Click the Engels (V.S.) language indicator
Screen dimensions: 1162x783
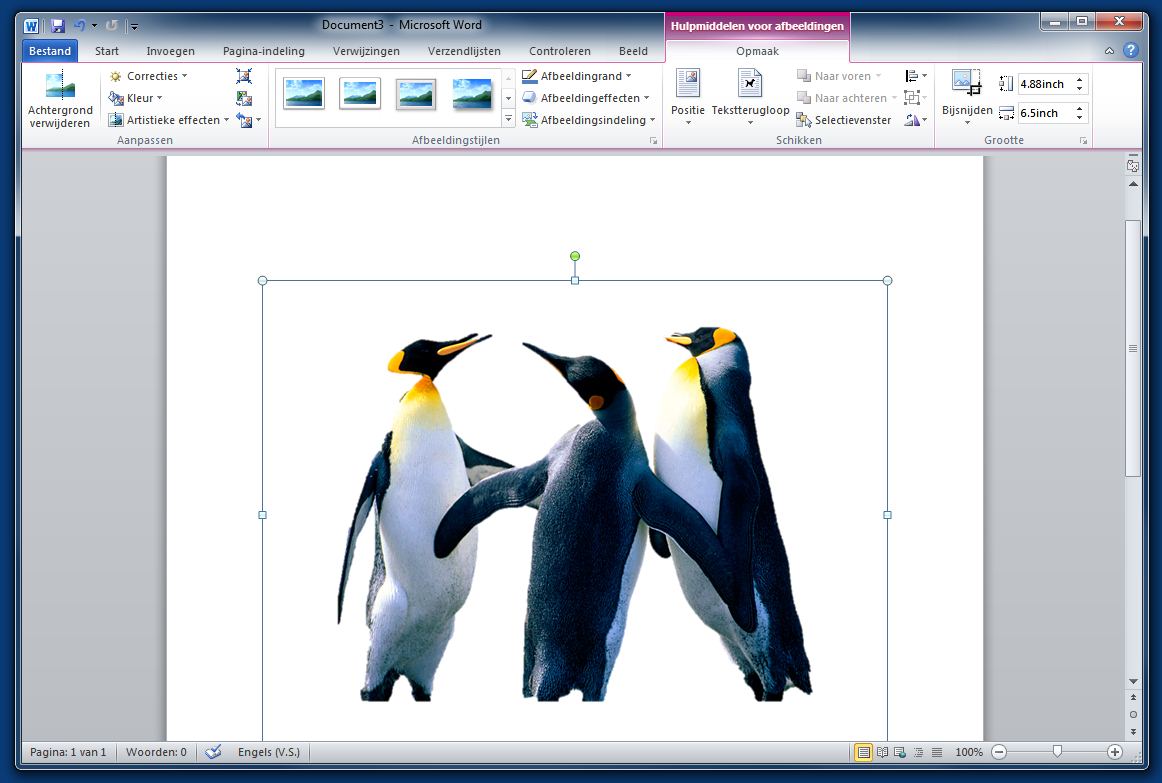tap(269, 752)
